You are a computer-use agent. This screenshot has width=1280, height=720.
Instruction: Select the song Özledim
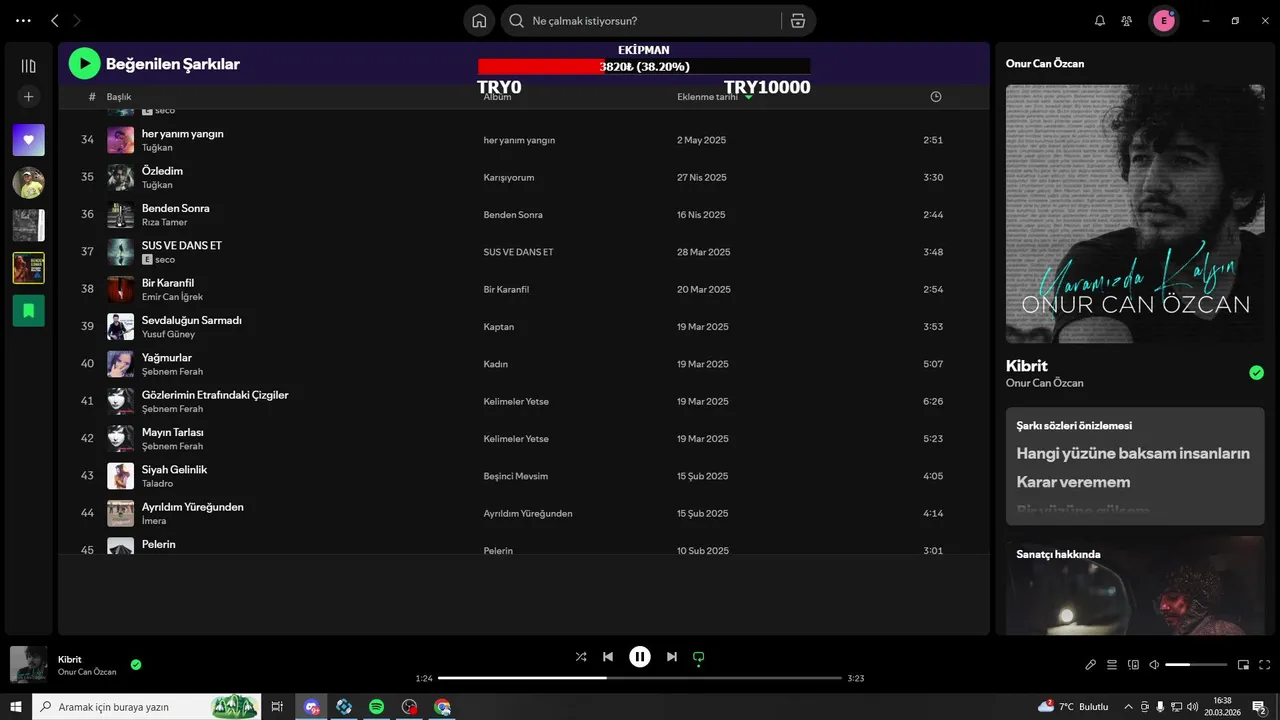point(162,171)
